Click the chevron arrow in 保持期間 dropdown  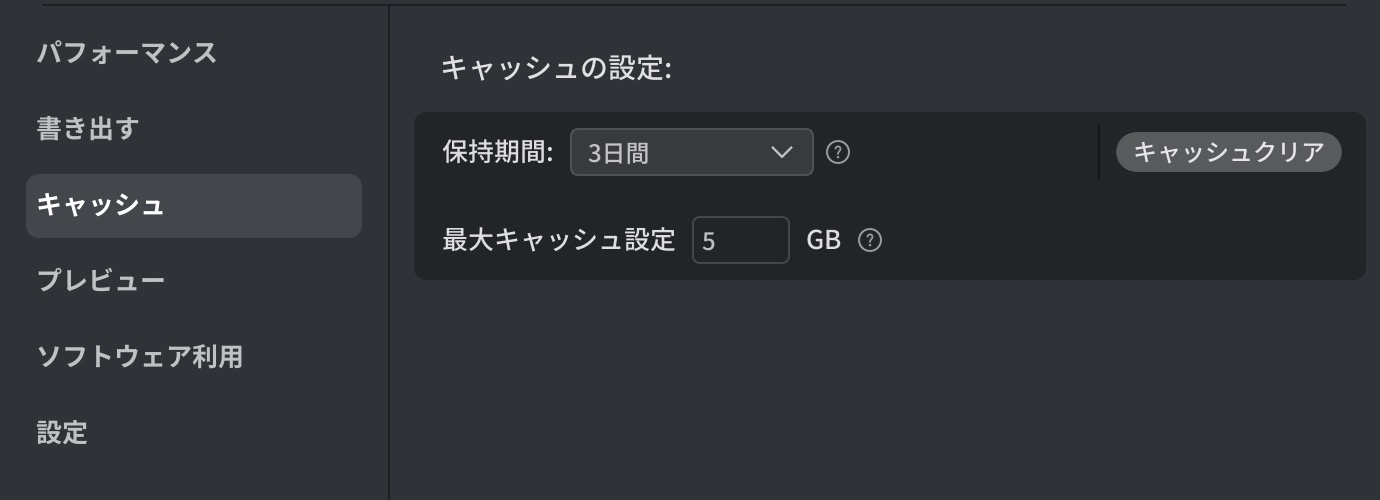pos(782,153)
